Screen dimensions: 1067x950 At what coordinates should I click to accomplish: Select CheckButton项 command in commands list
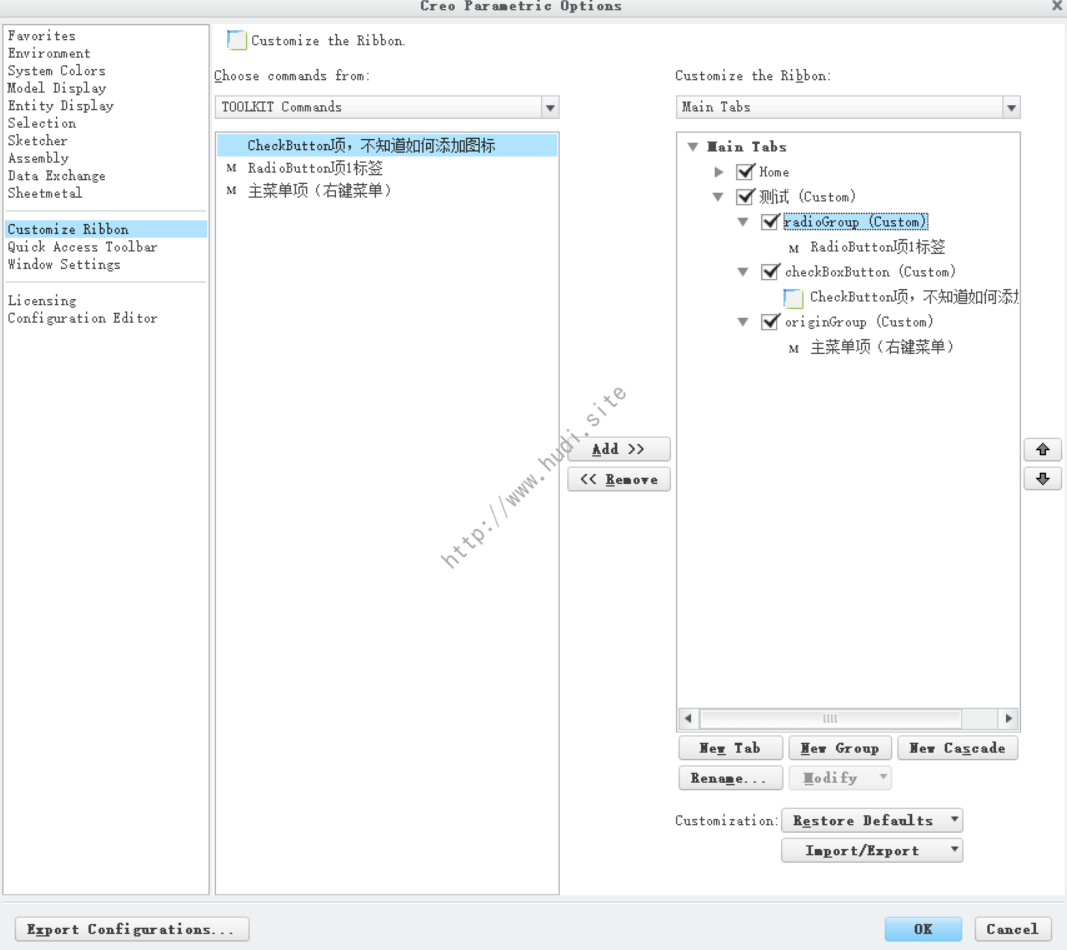pos(387,145)
